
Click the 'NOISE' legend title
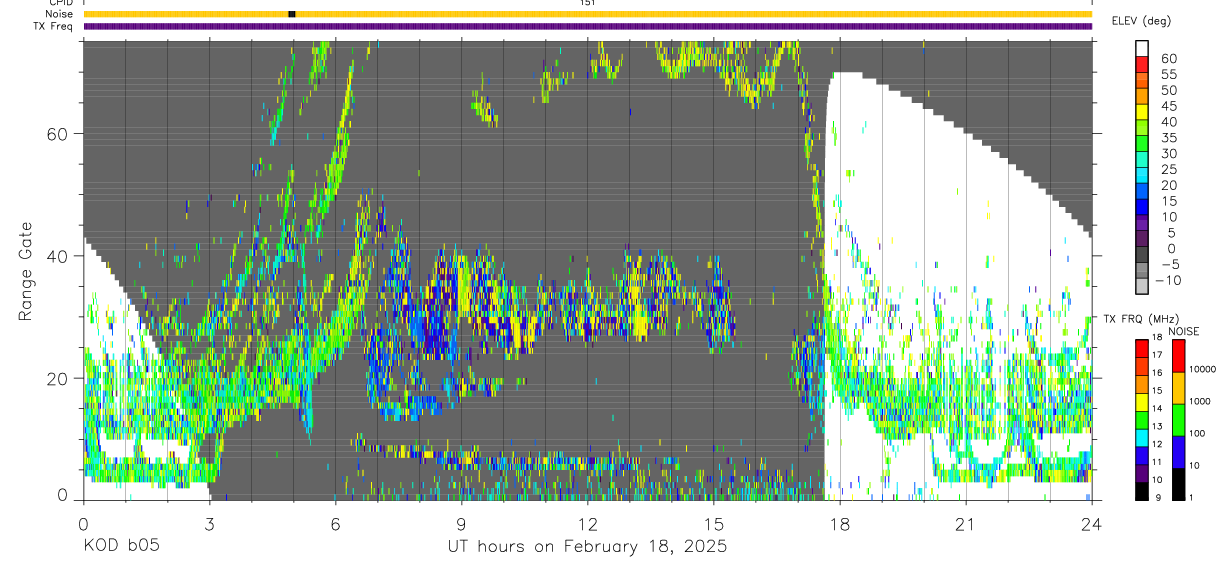click(1183, 331)
